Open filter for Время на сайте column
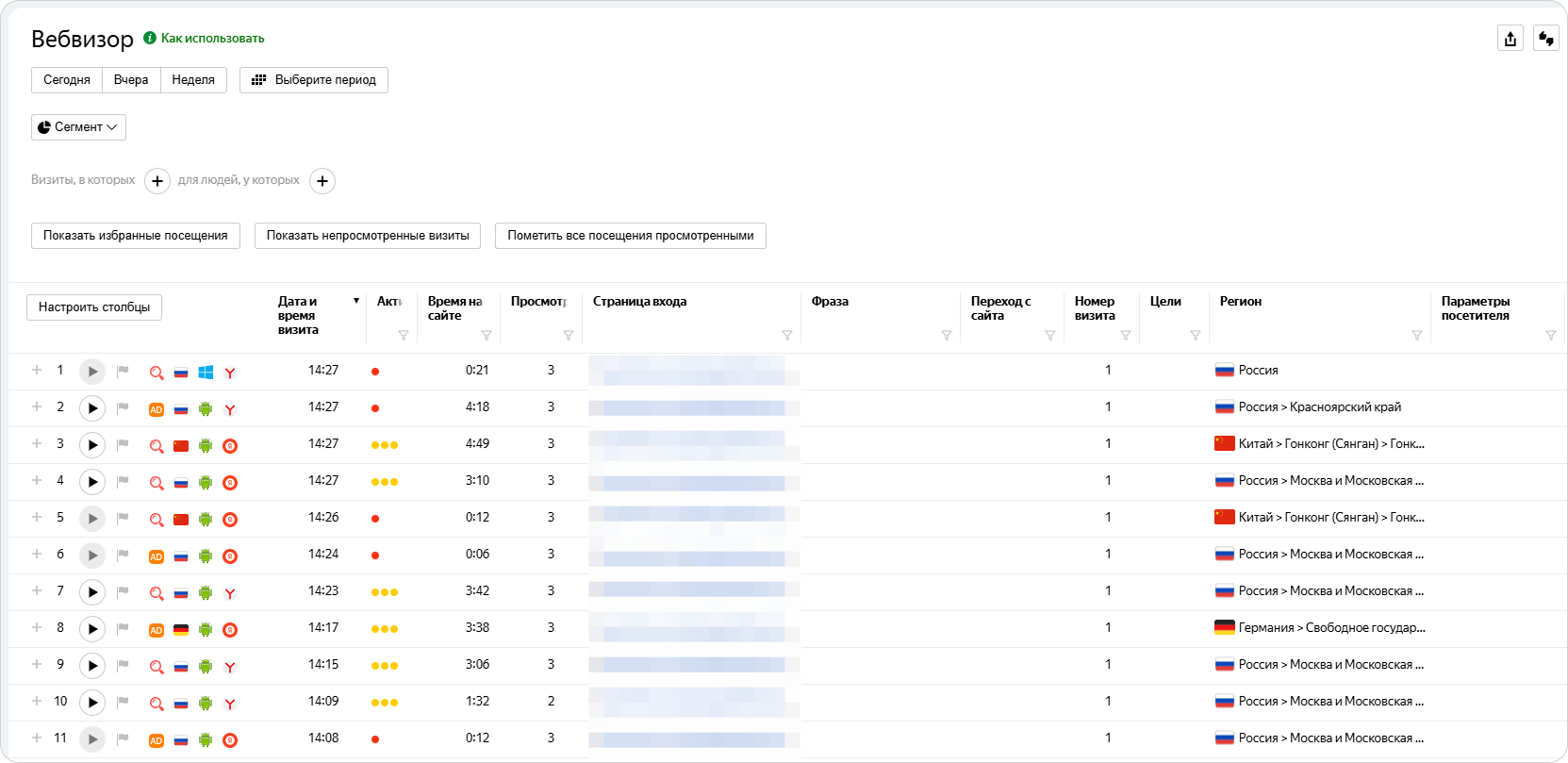 click(487, 336)
